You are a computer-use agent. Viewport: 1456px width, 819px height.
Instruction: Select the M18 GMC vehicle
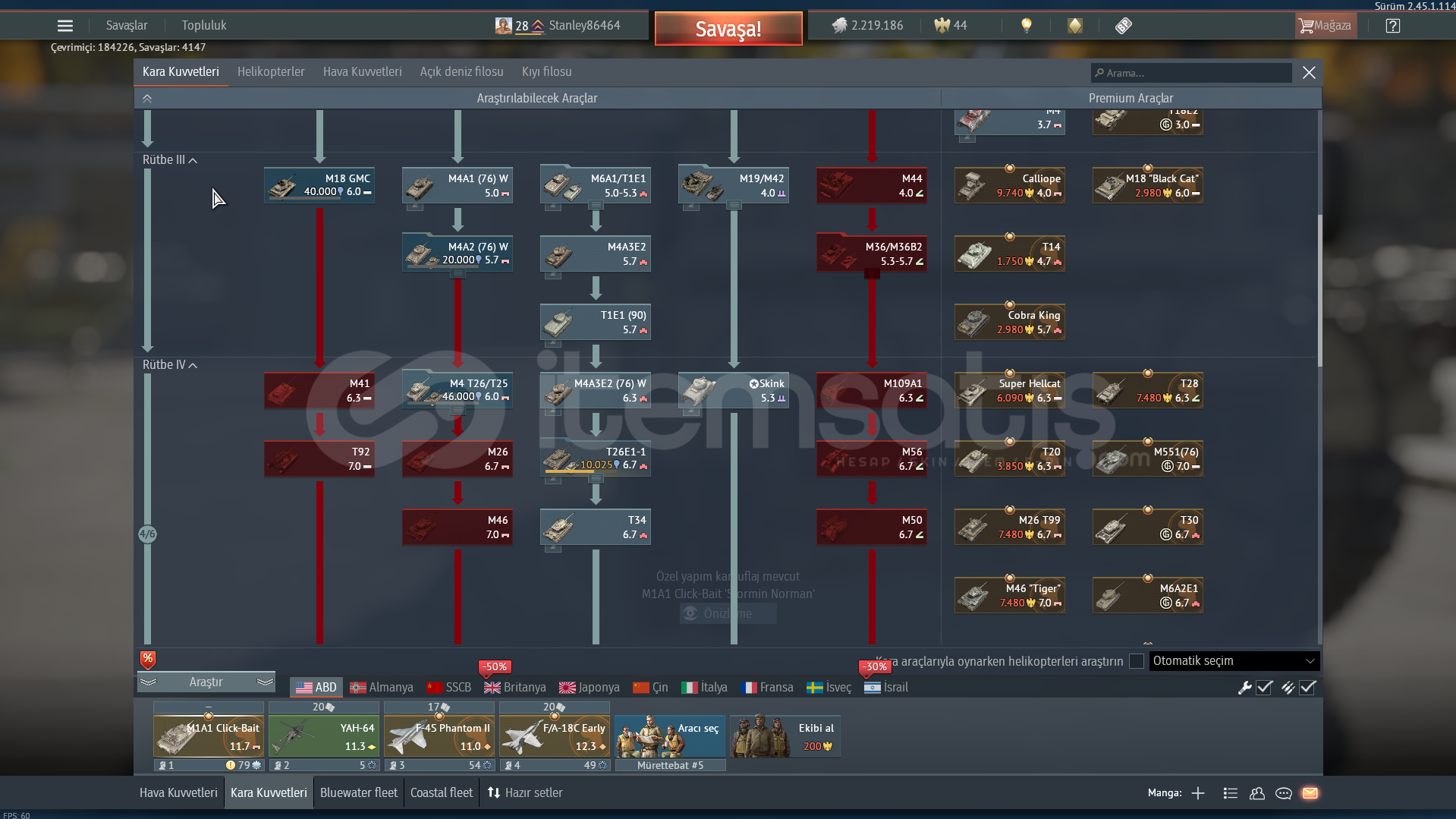(319, 185)
